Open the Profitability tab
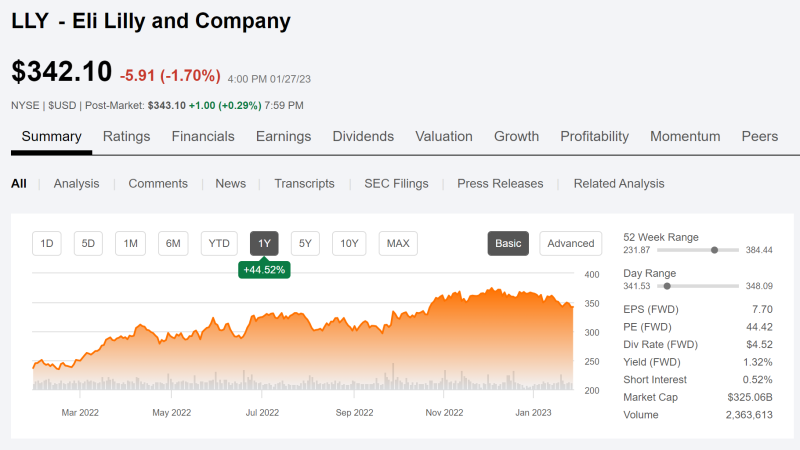The image size is (800, 450). [594, 137]
